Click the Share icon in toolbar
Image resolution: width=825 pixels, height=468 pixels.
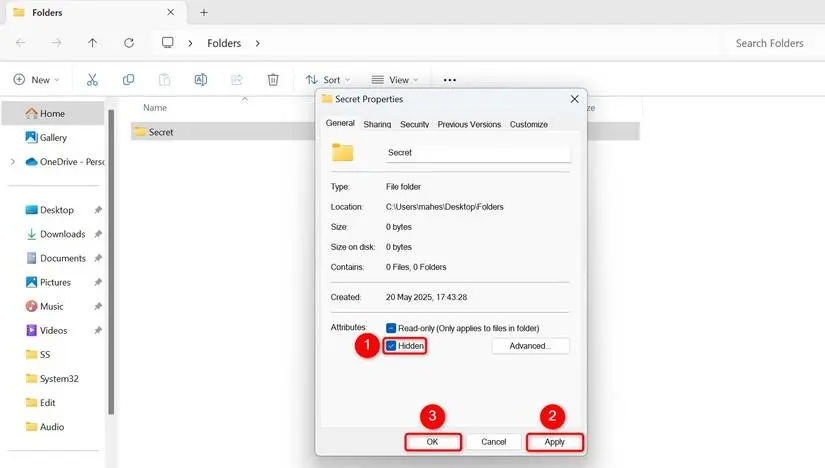237,79
